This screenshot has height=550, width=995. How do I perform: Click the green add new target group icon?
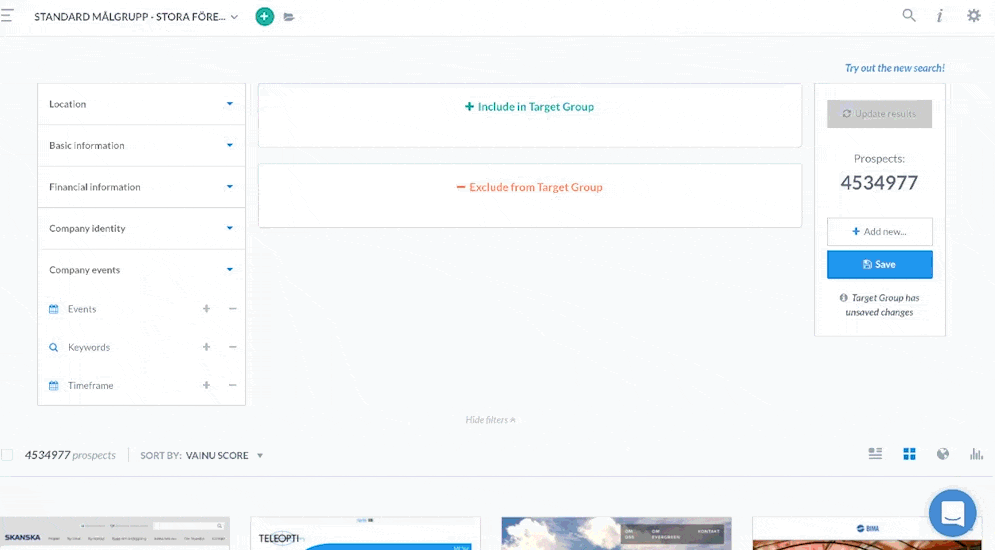tap(264, 17)
